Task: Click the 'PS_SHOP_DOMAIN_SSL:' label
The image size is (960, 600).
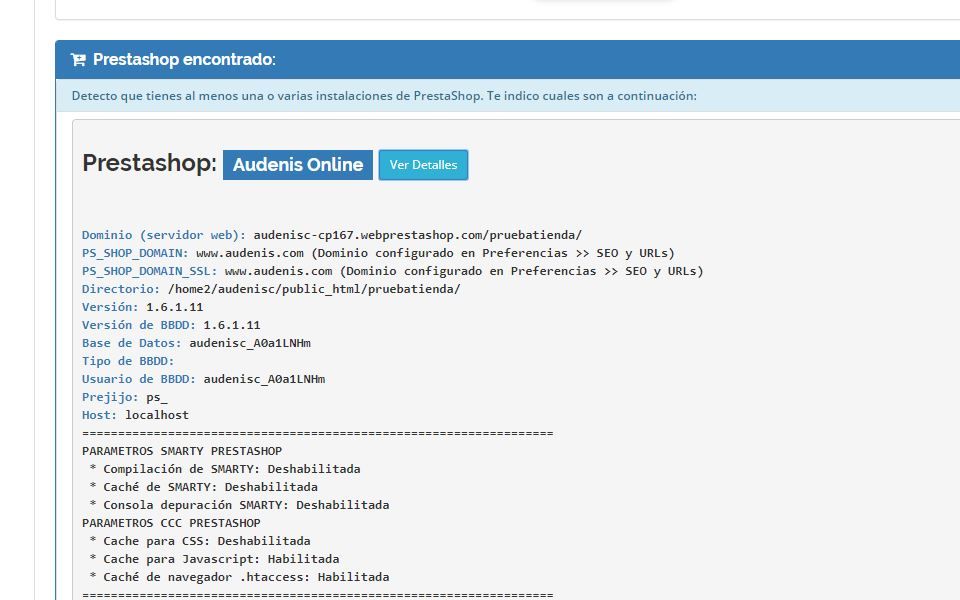Action: click(x=149, y=271)
